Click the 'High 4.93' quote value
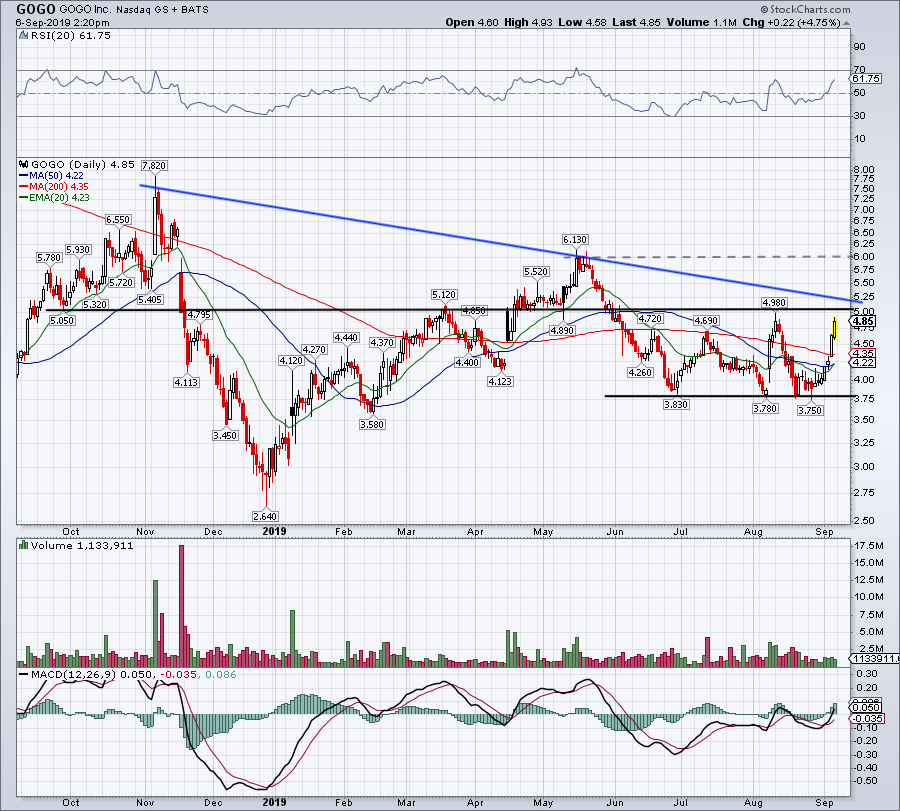 528,22
